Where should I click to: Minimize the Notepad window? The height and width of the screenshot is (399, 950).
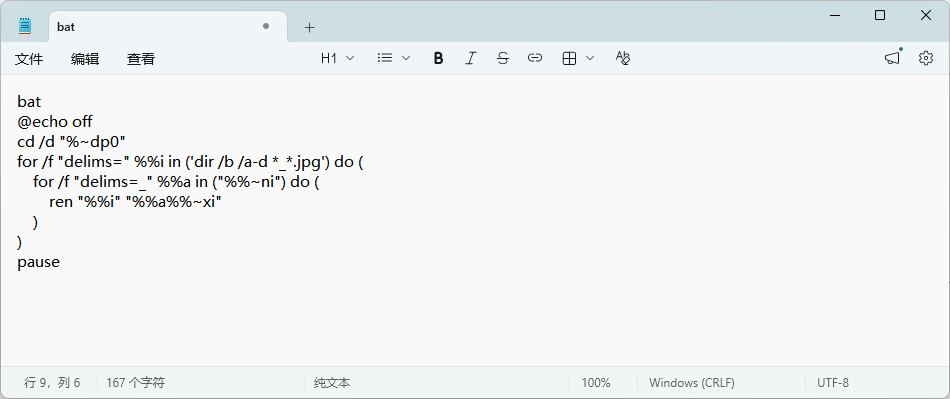click(x=835, y=16)
